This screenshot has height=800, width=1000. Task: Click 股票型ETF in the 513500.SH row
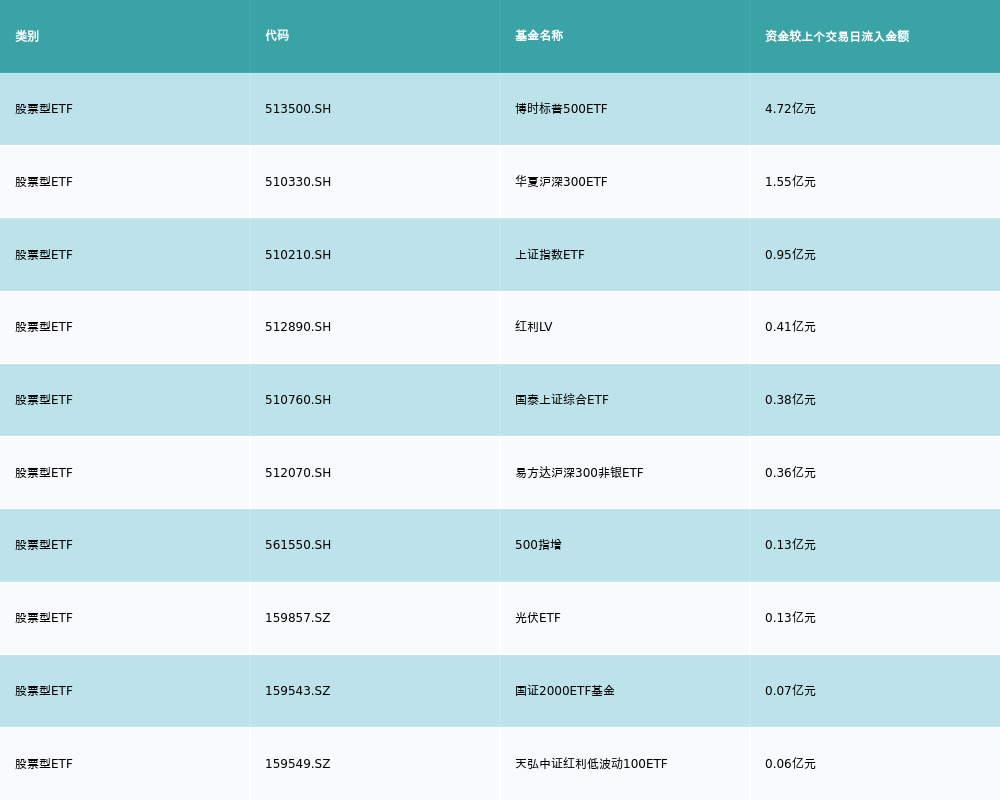click(x=44, y=109)
